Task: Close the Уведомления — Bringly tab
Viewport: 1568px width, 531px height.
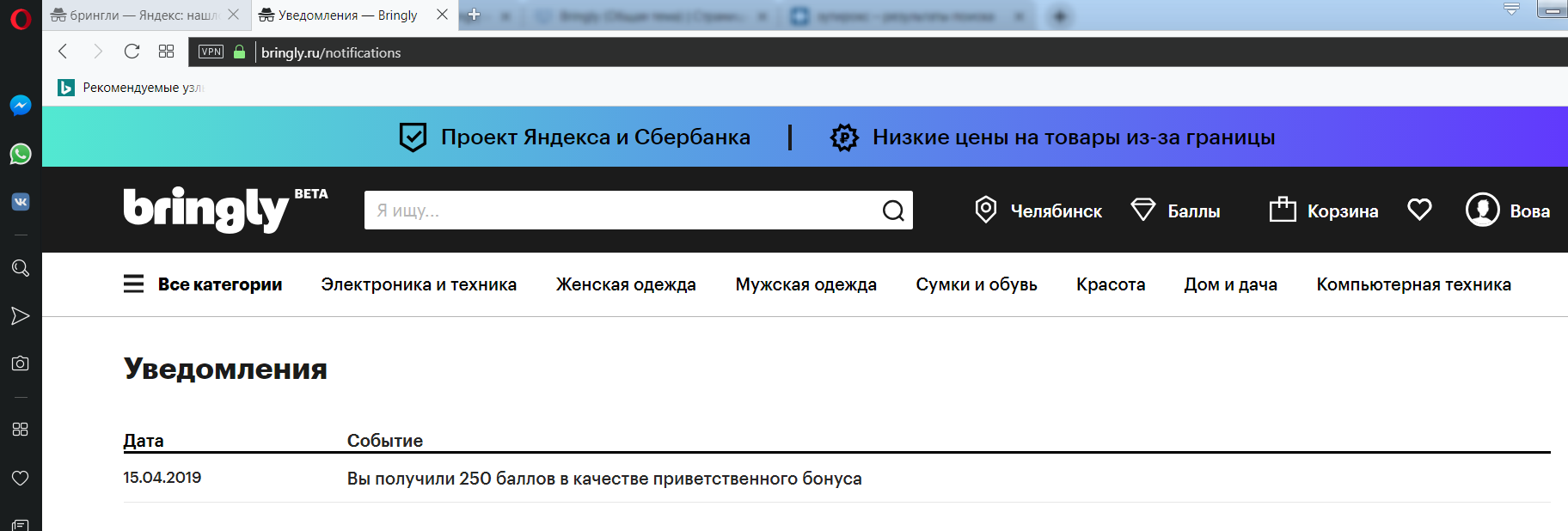Action: click(x=442, y=15)
